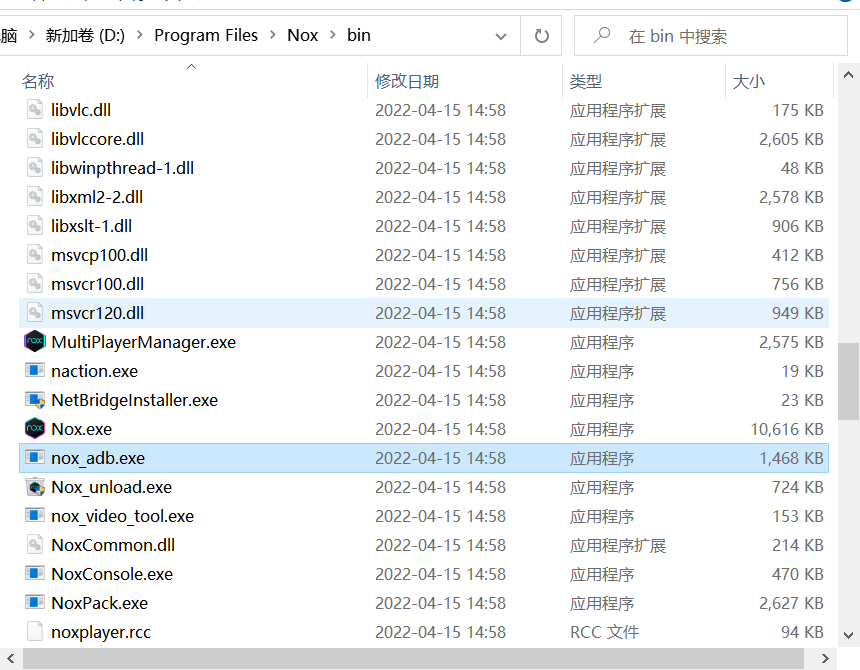The image size is (860, 670).
Task: Select the file name msvcp100.dll
Action: click(99, 255)
